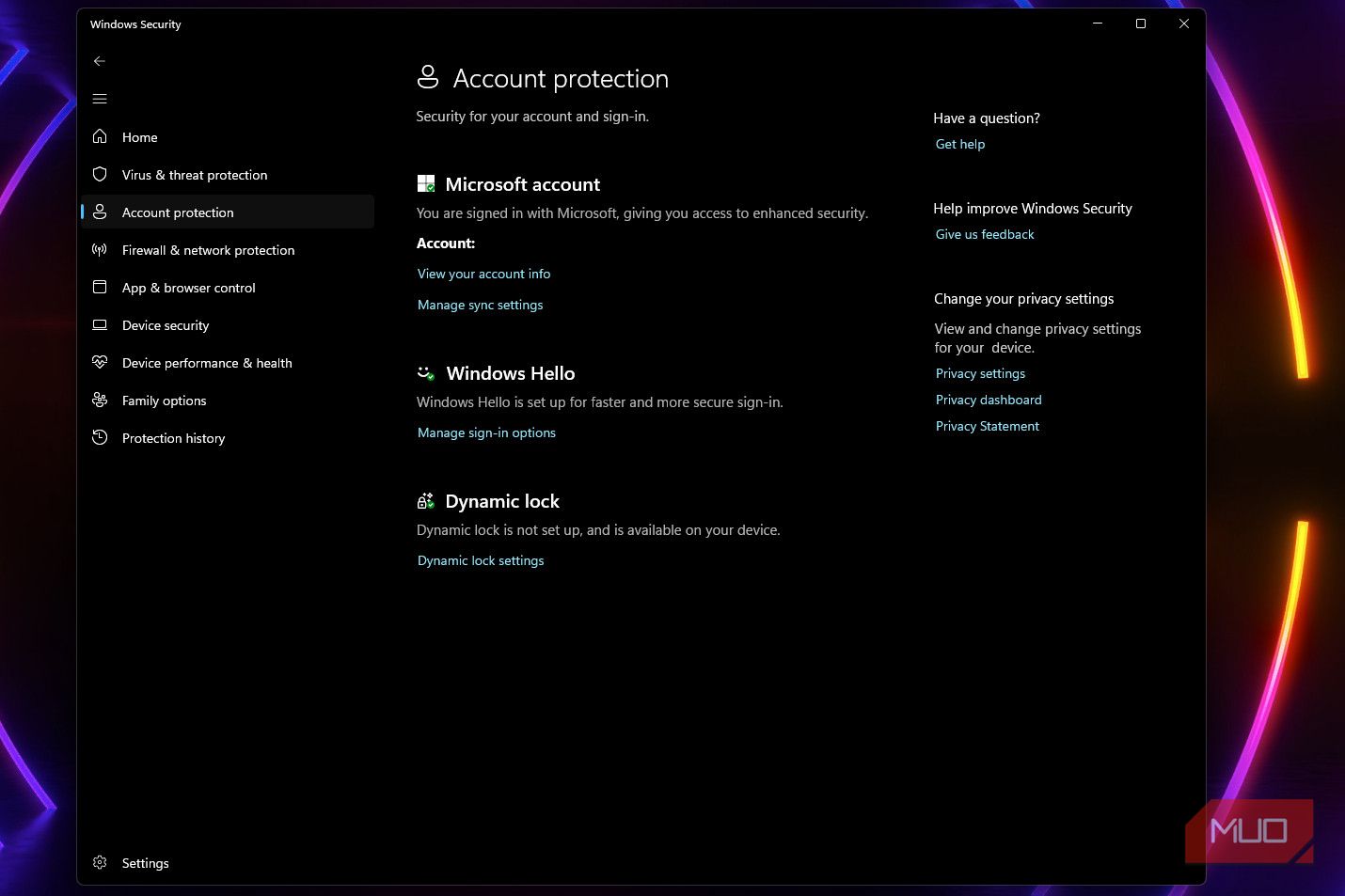Click the Get help link
The width and height of the screenshot is (1345, 896).
(960, 144)
